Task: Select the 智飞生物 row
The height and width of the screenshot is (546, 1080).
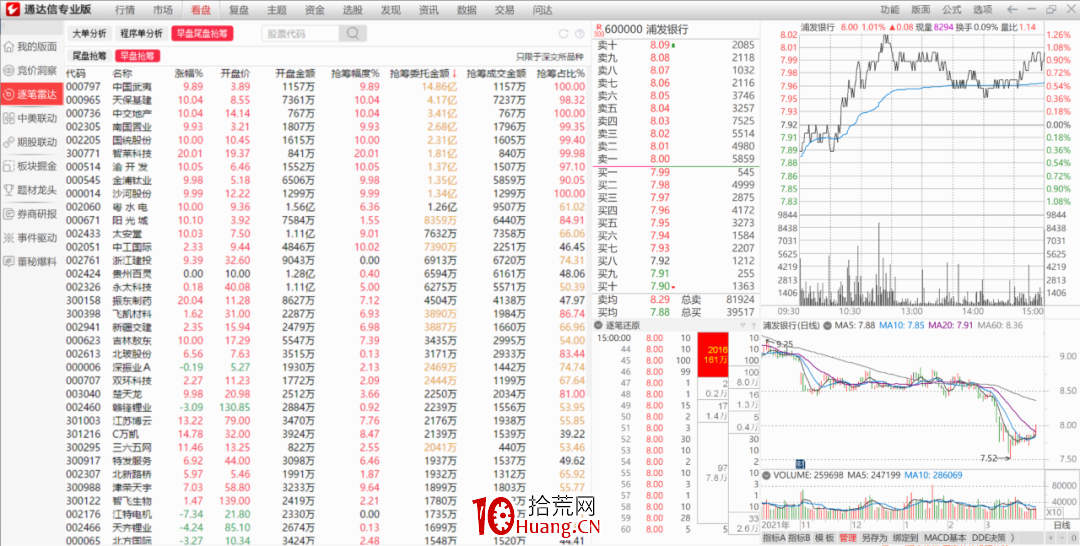Action: [x=325, y=501]
